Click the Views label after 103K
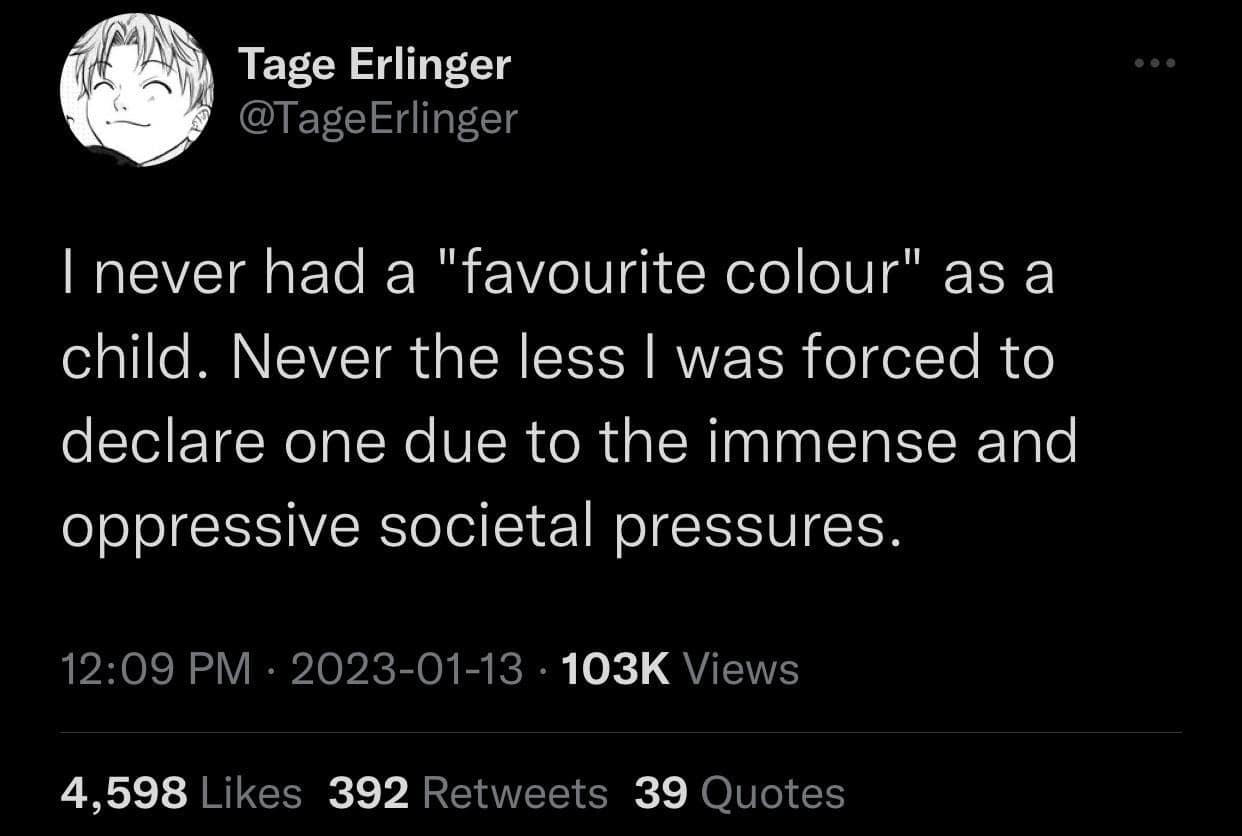This screenshot has width=1242, height=836. point(742,668)
